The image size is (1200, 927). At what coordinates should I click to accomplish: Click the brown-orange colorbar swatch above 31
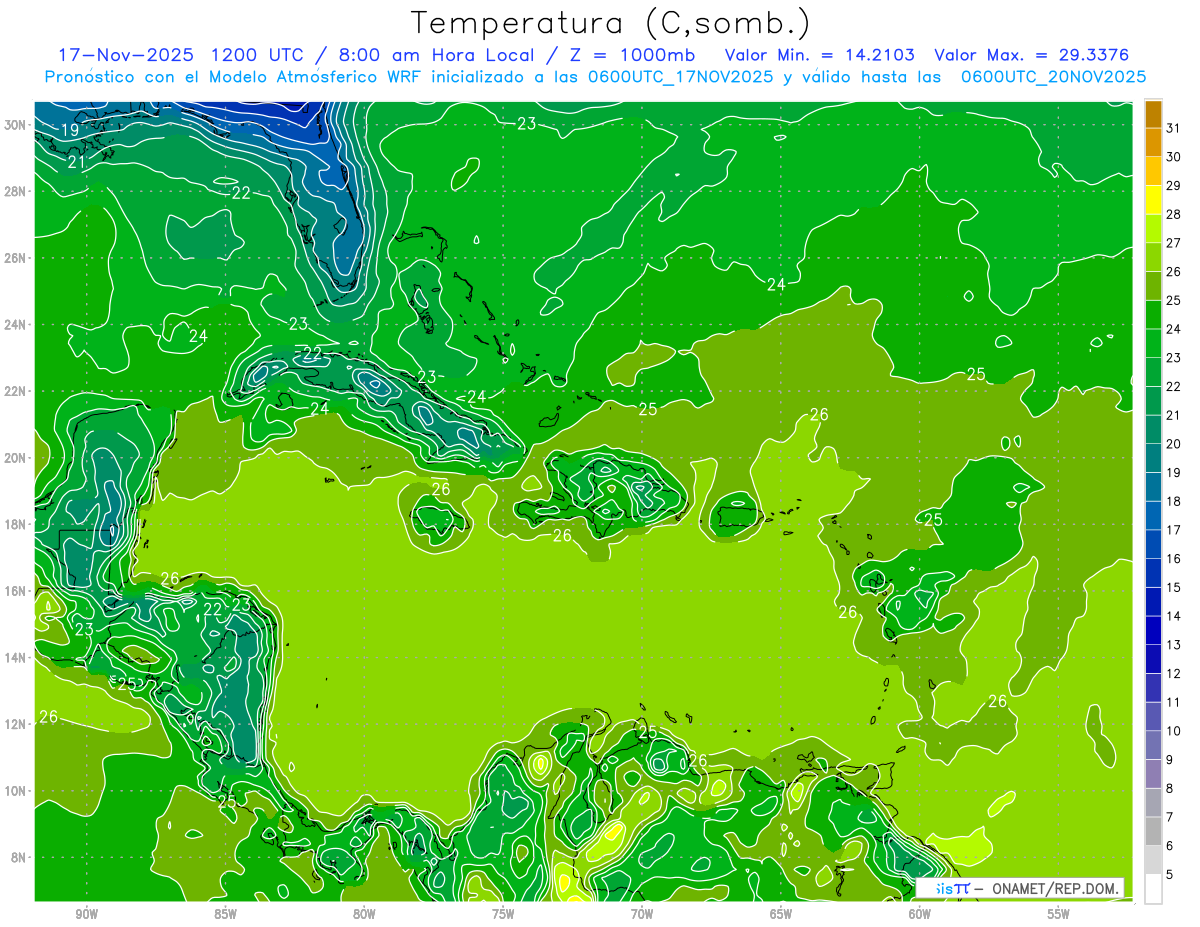coord(1153,114)
